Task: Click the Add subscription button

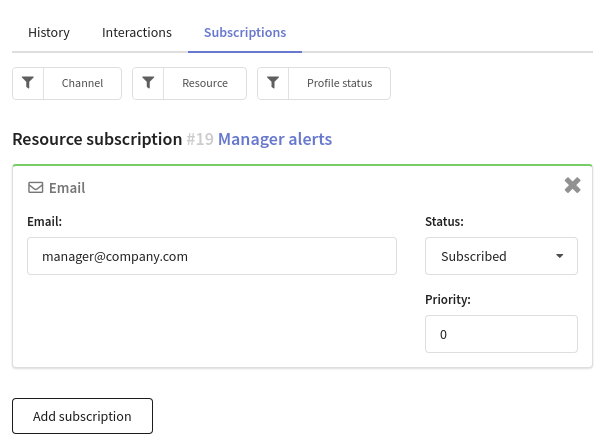Action: [82, 416]
